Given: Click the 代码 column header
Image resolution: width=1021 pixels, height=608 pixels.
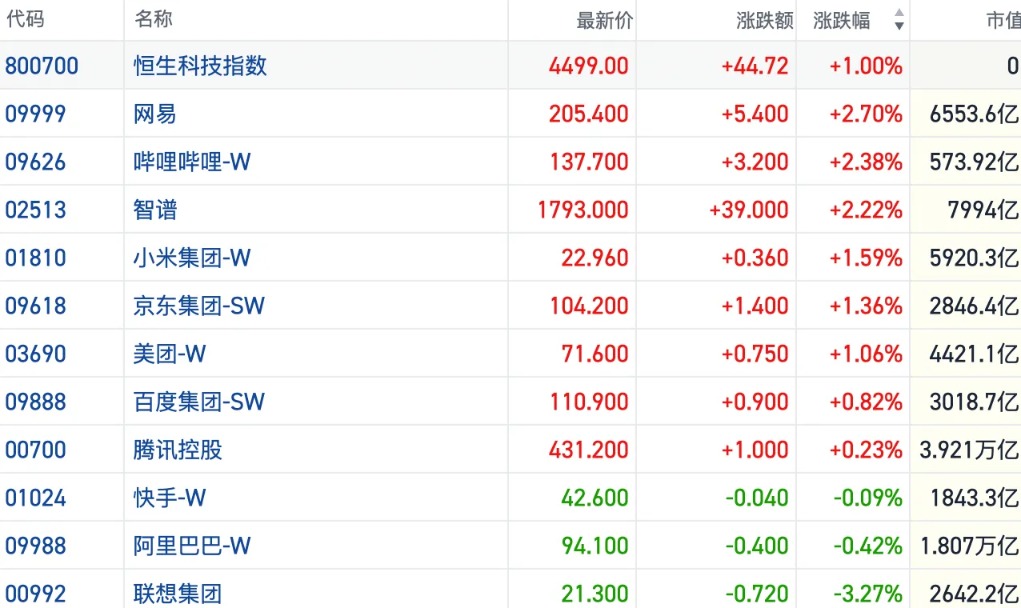Looking at the screenshot, I should 25,19.
